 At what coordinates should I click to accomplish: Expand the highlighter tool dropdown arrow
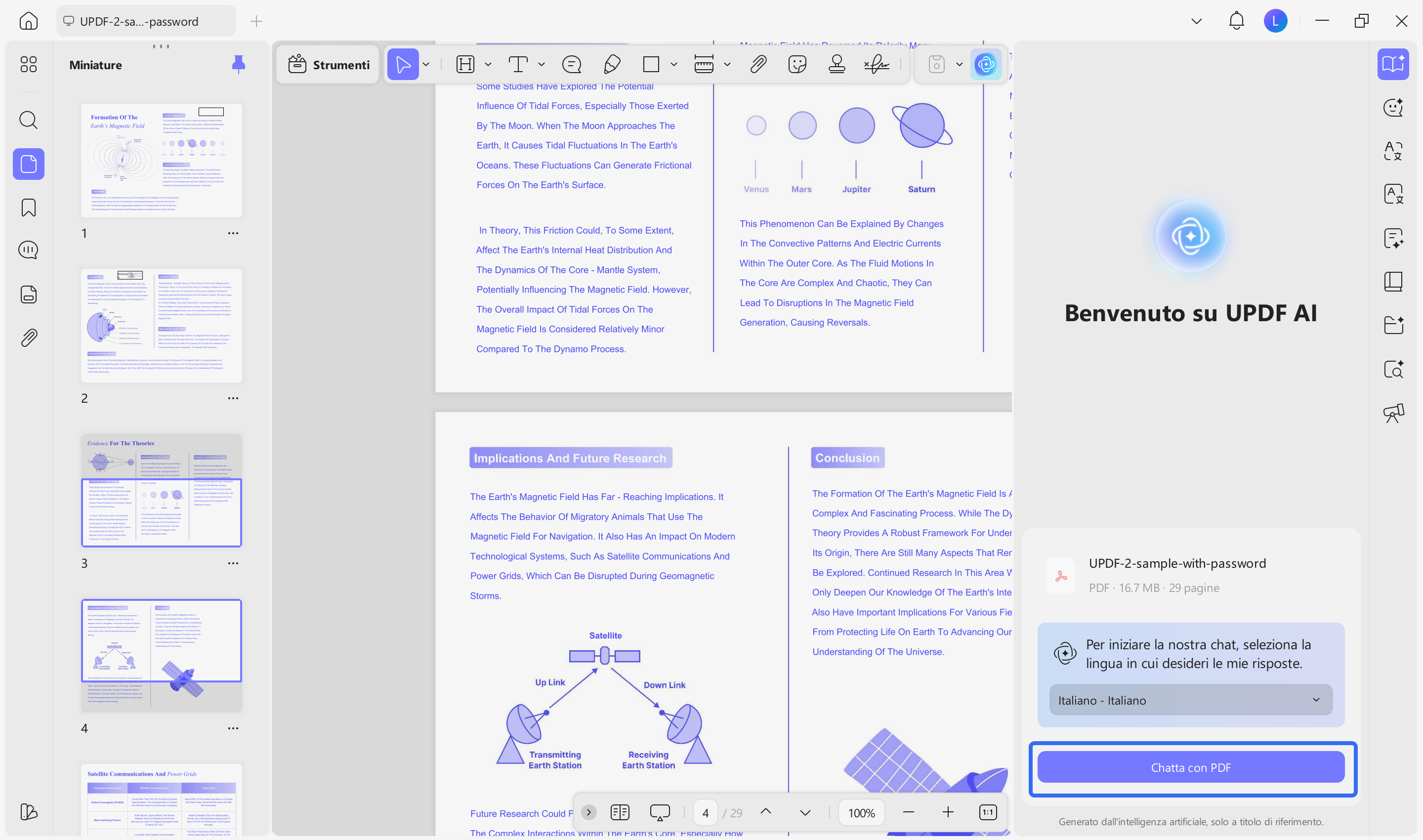pyautogui.click(x=488, y=65)
